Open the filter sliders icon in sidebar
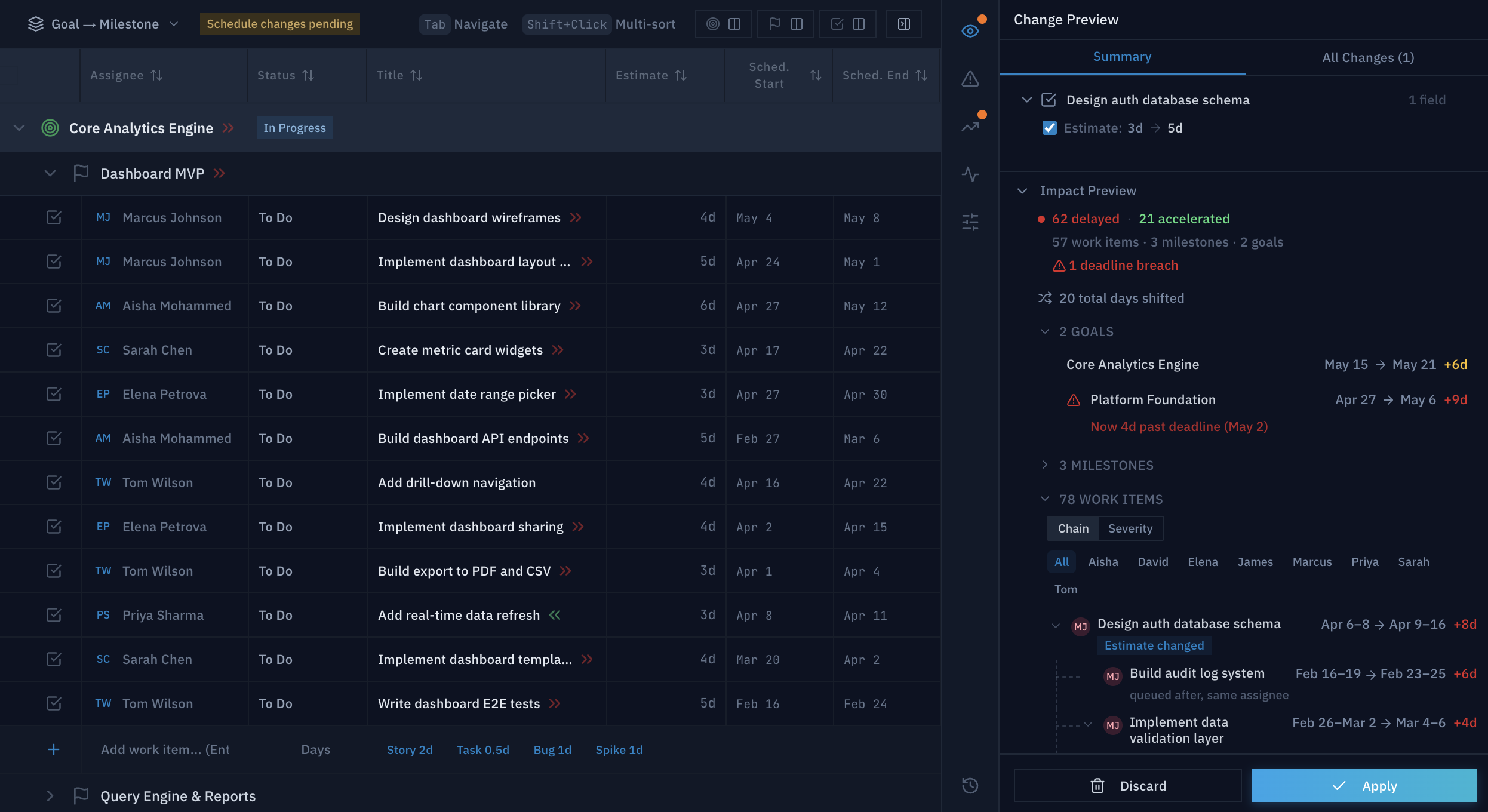 pyautogui.click(x=970, y=222)
